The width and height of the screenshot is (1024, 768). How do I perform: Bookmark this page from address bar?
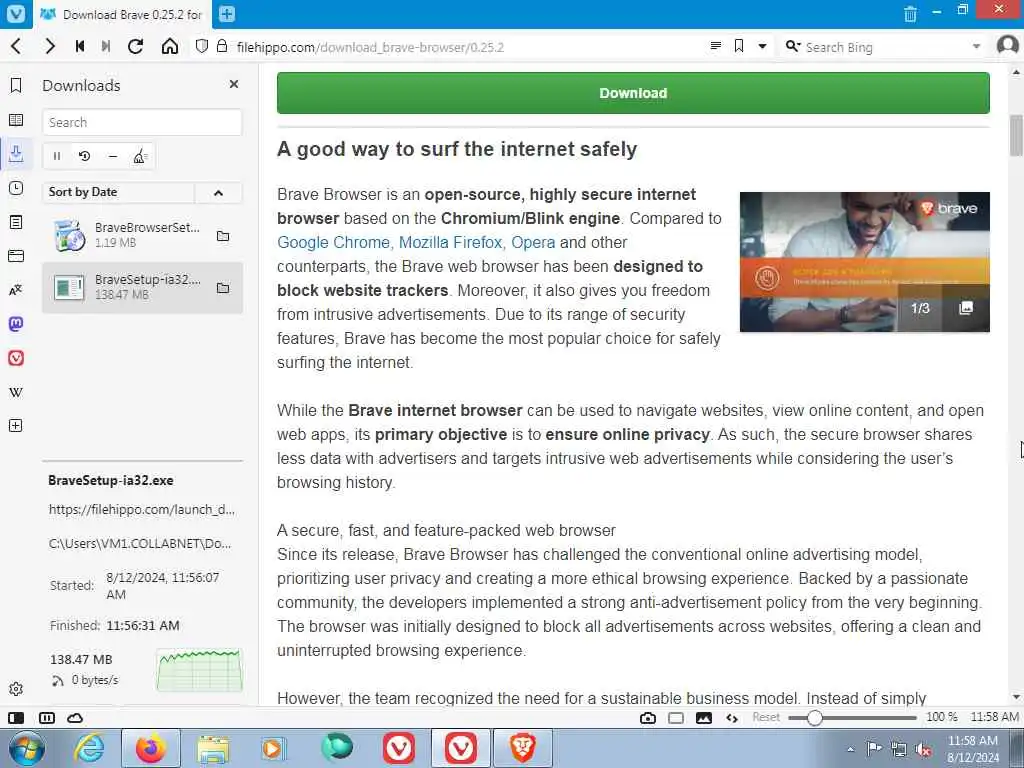pos(739,46)
